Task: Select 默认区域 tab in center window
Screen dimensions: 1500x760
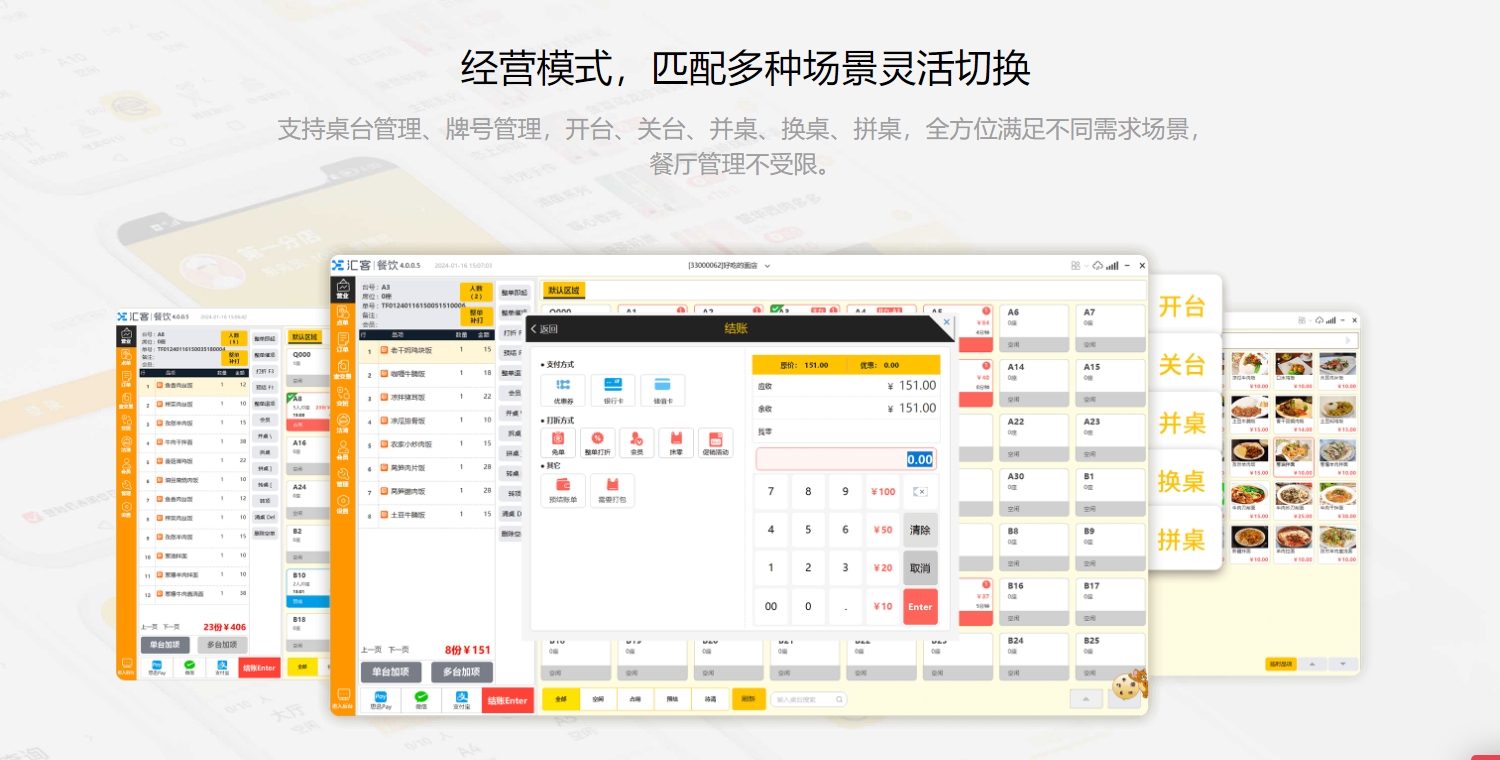Action: [x=563, y=290]
